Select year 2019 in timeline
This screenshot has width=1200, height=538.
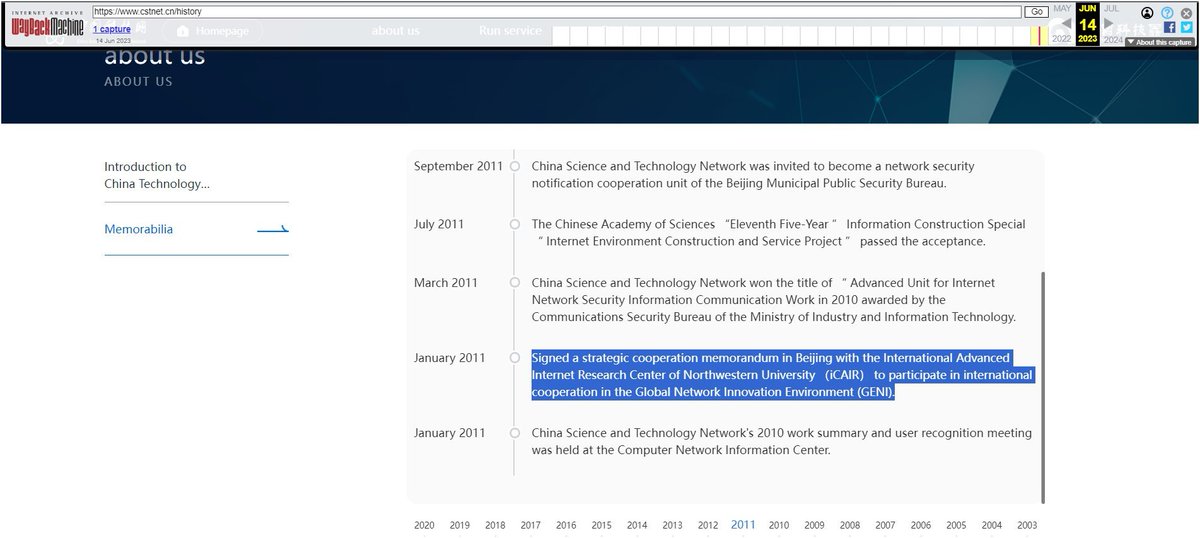click(460, 525)
